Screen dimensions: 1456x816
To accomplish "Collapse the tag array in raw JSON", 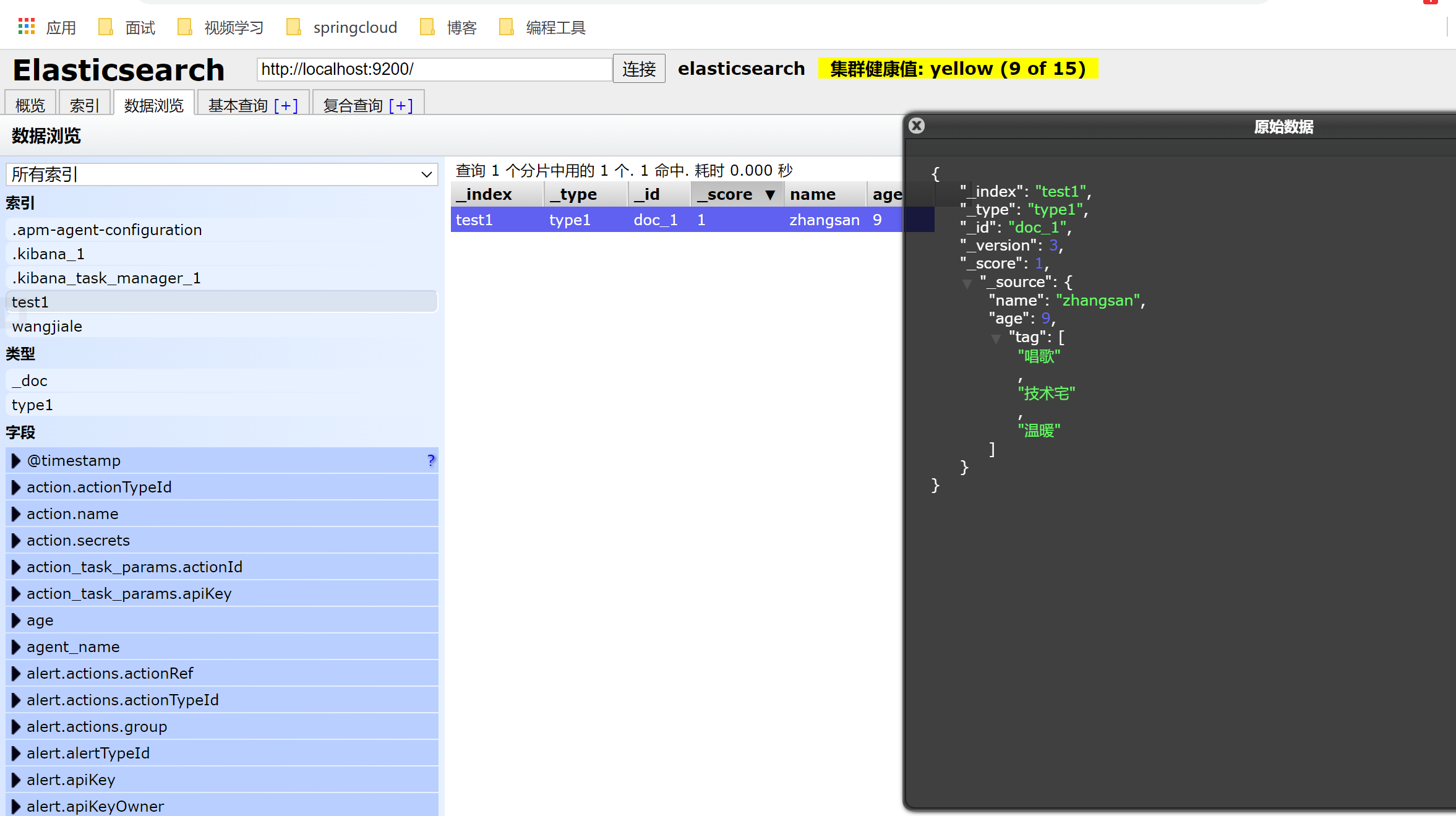I will click(x=995, y=339).
